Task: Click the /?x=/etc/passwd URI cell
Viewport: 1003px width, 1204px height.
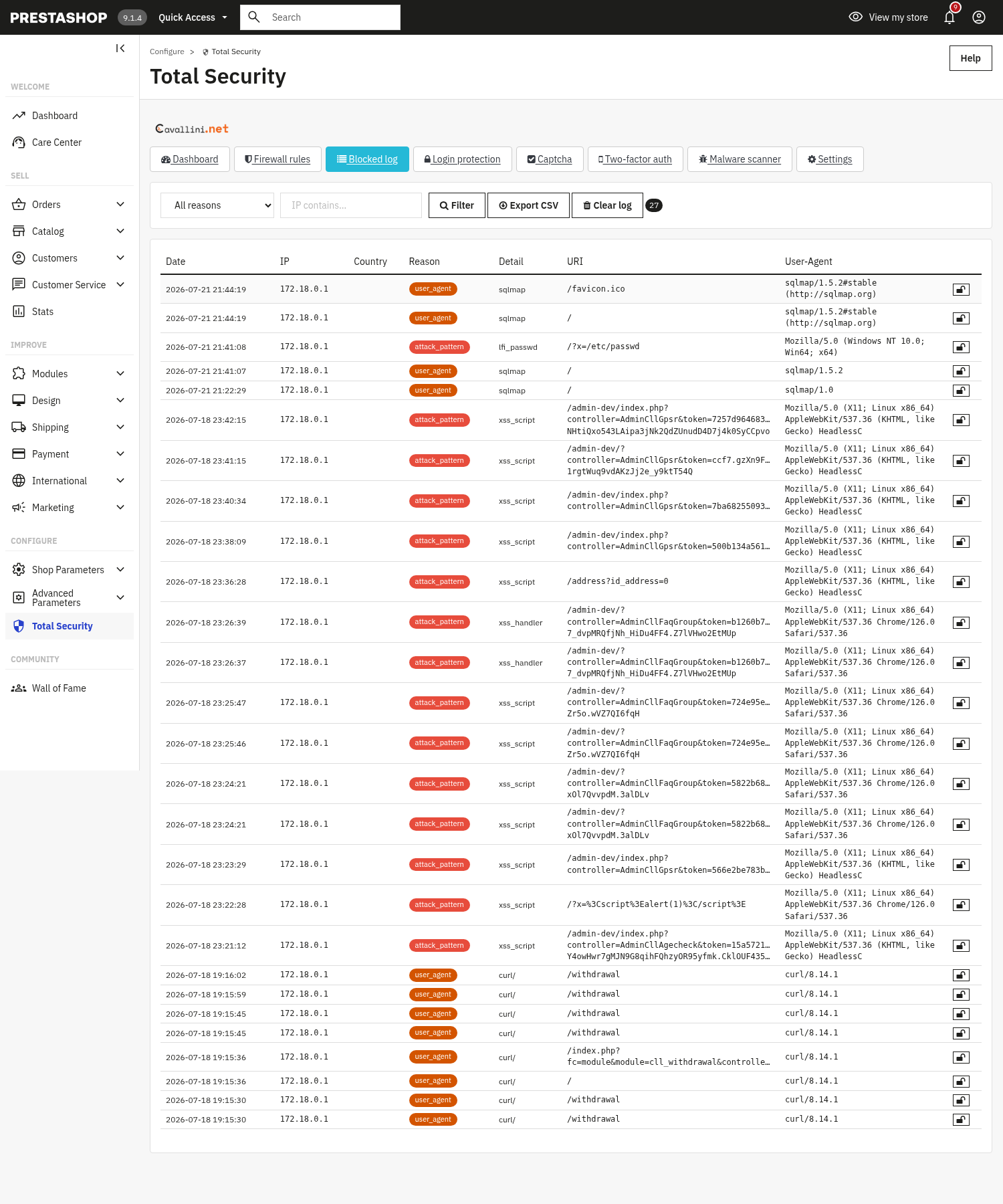Action: click(x=603, y=346)
